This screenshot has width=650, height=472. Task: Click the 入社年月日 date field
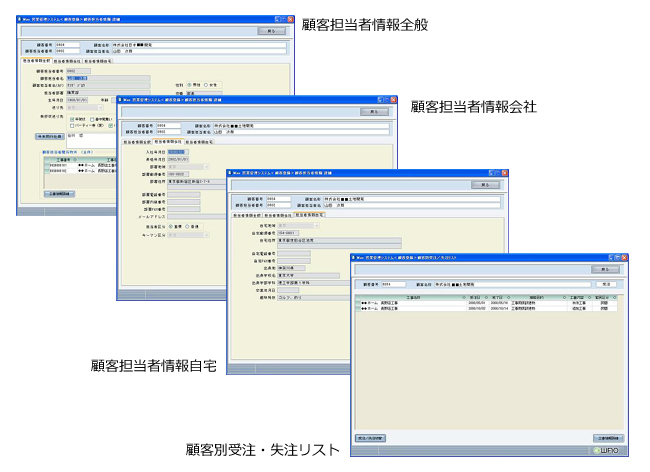(x=176, y=151)
